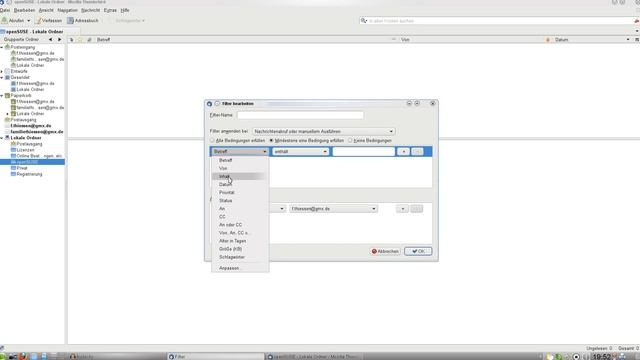This screenshot has height=360, width=640.
Task: Open the 'enthält' condition dropdown
Action: [300, 151]
